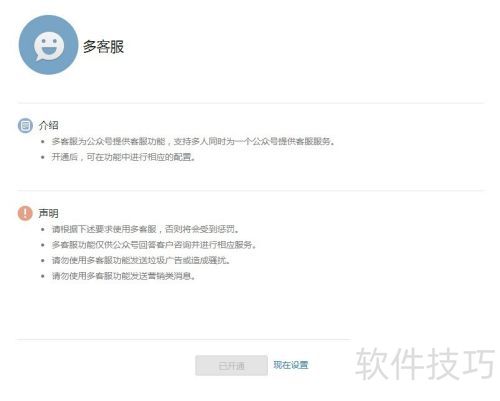Click the divider line above the 已开通 button

click(x=184, y=340)
